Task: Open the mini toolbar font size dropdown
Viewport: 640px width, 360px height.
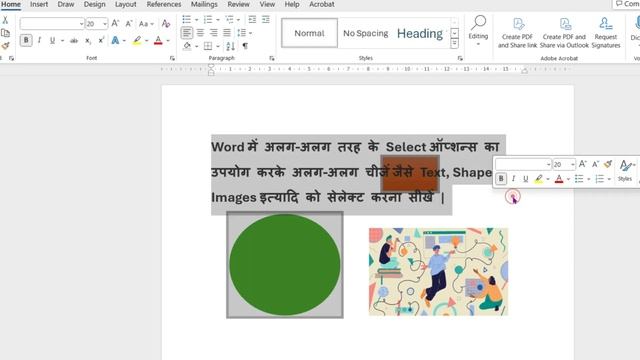Action: pos(573,164)
